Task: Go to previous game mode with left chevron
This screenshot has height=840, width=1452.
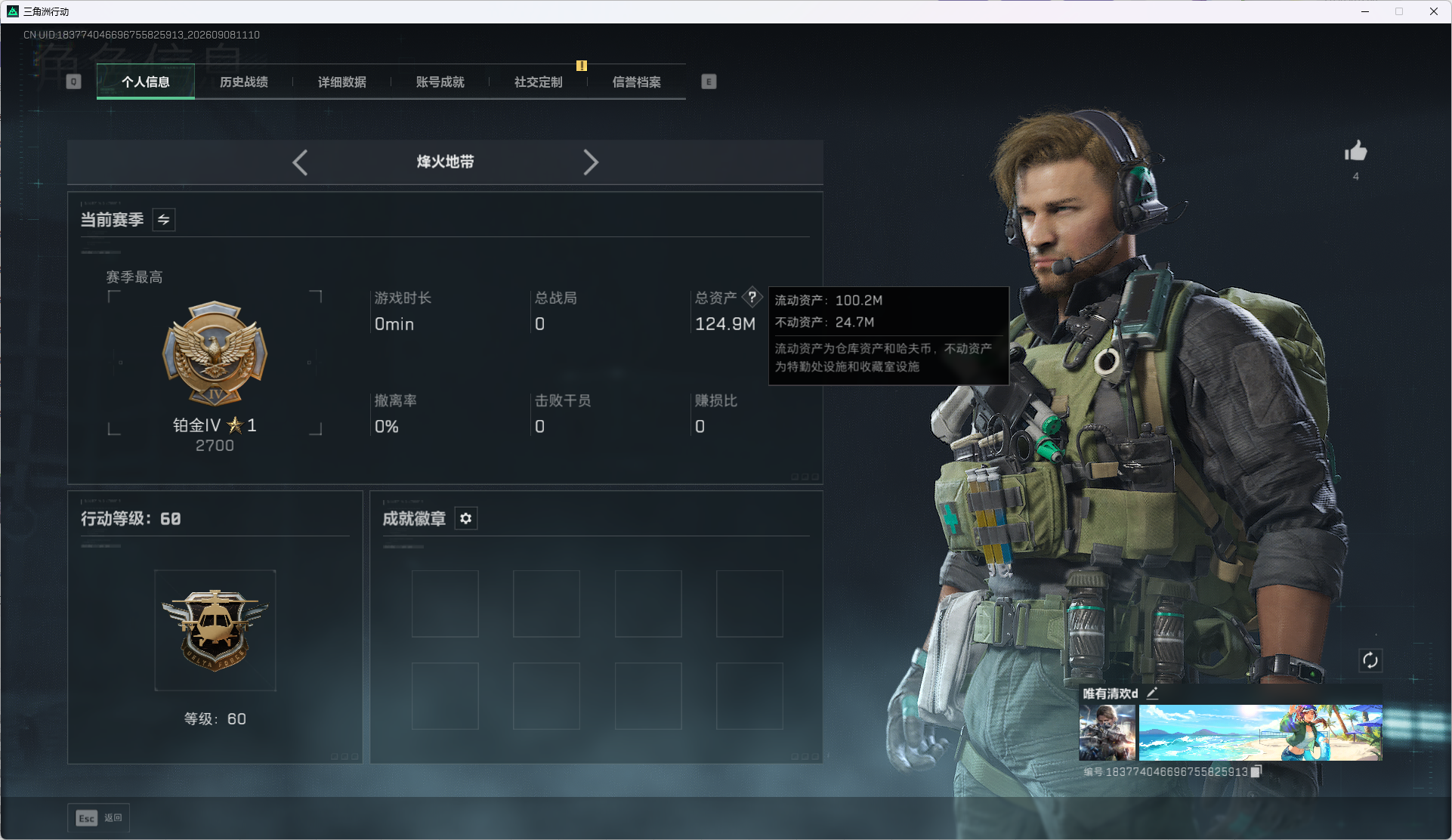Action: pyautogui.click(x=300, y=162)
